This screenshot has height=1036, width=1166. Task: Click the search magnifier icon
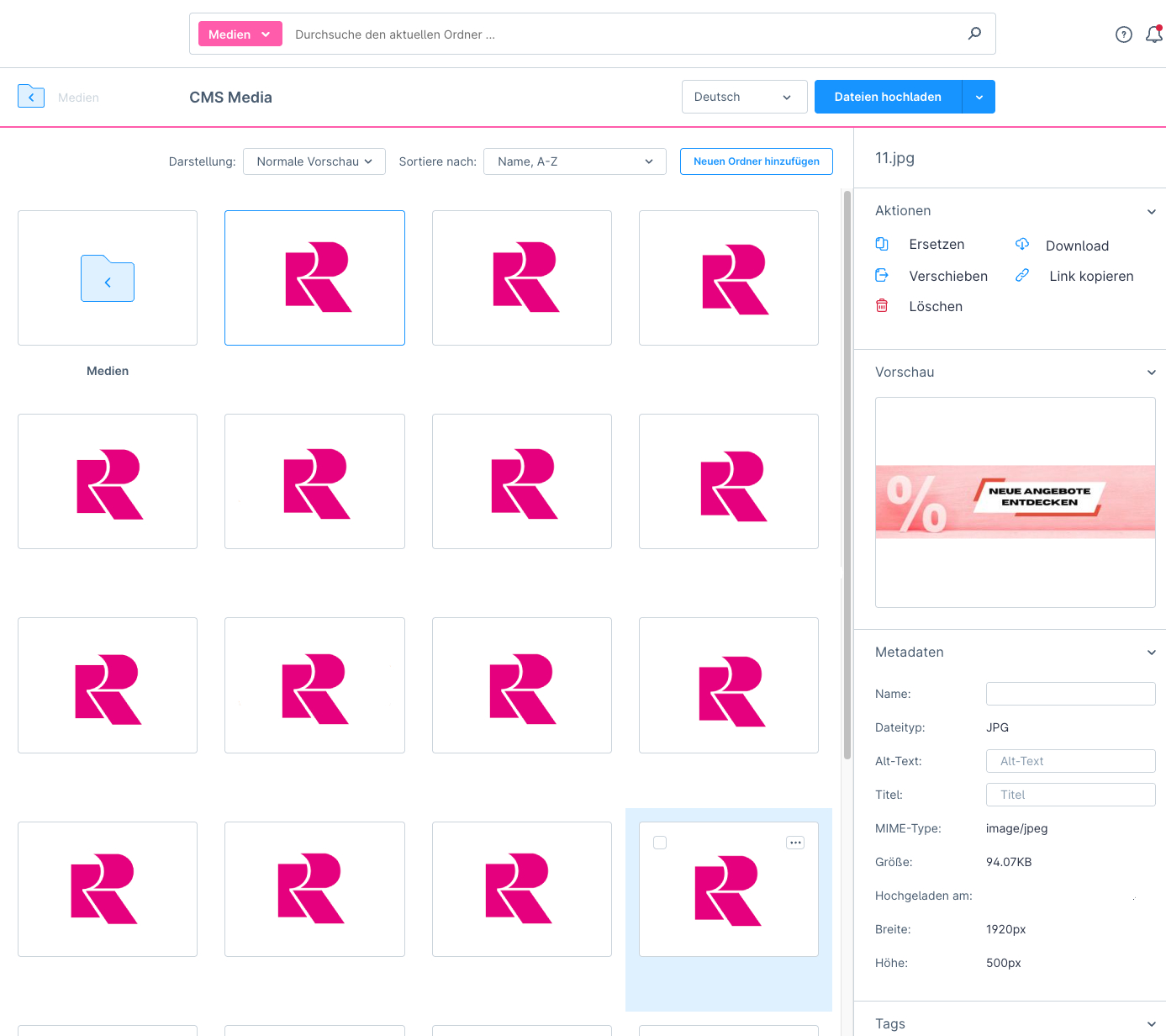tap(974, 34)
